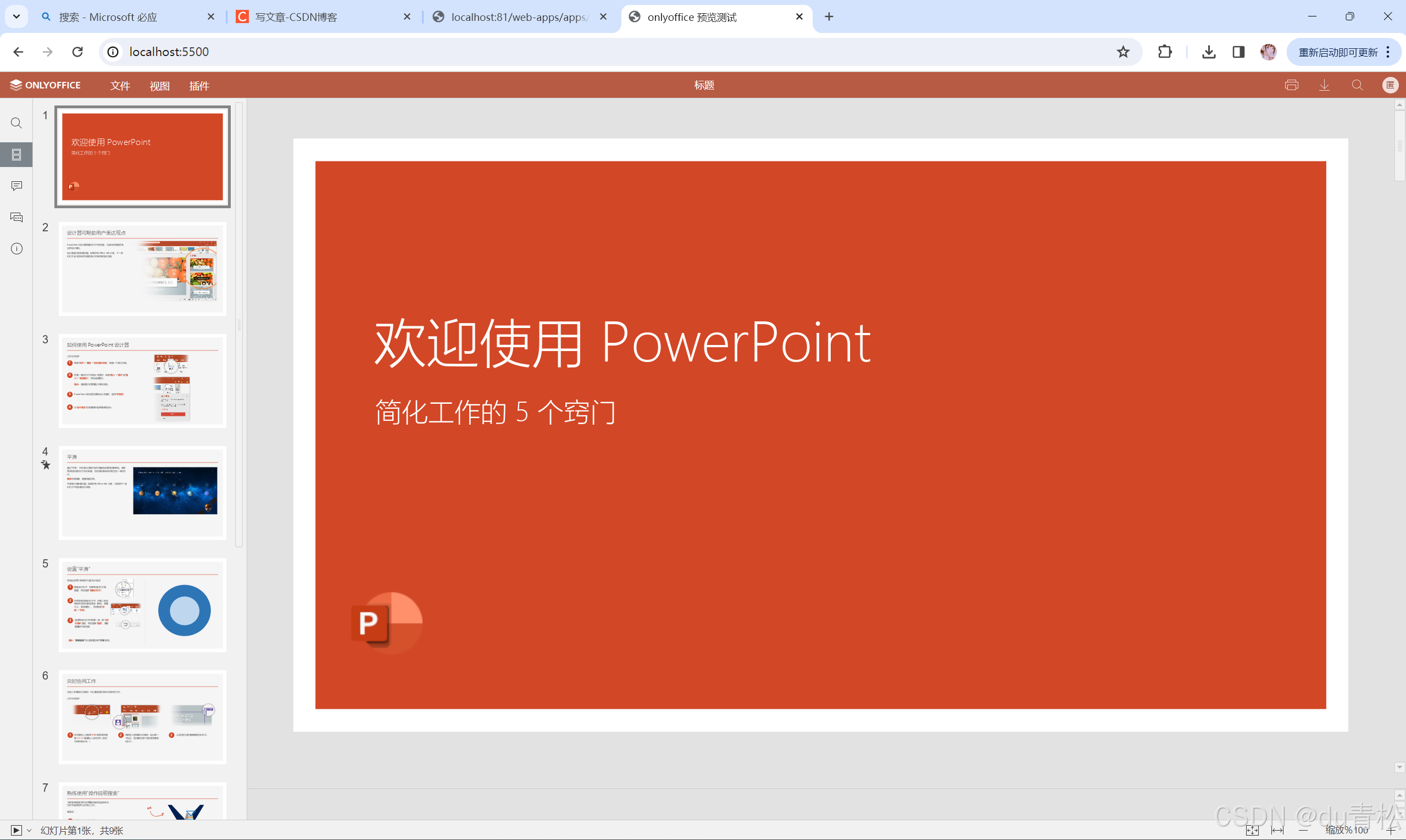Image resolution: width=1406 pixels, height=840 pixels.
Task: Select slide 7 thumbnail at bottom
Action: (x=142, y=801)
